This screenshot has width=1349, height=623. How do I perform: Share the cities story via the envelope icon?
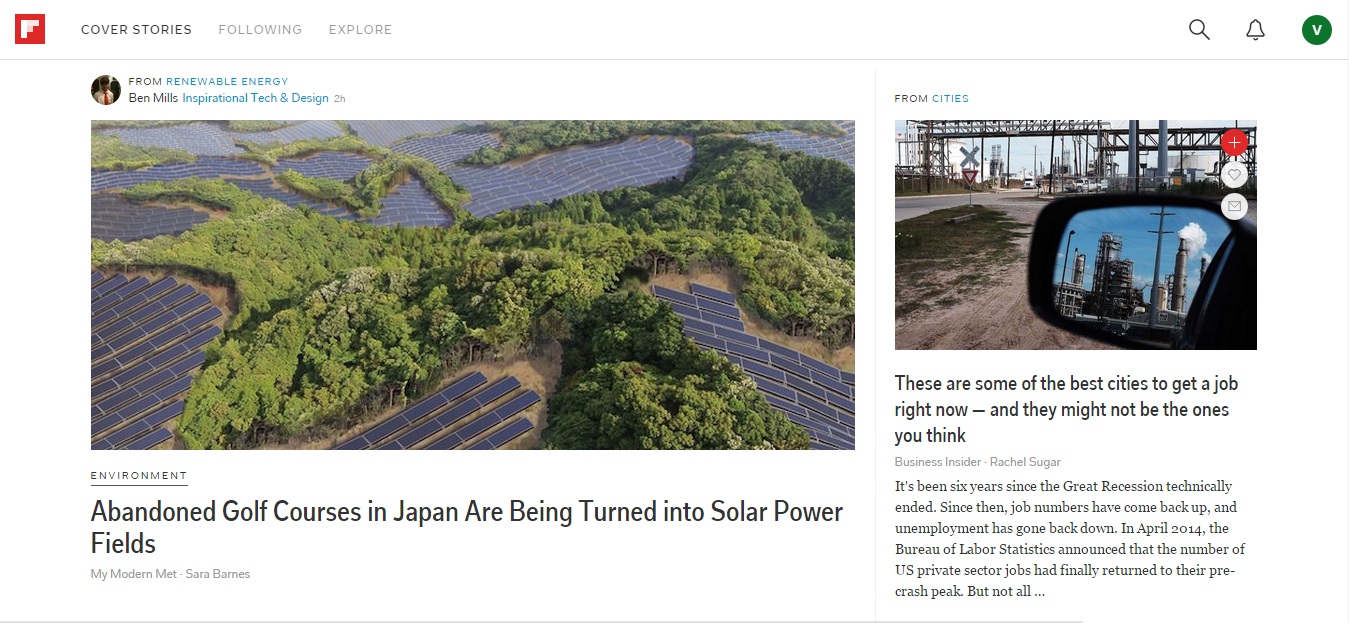(x=1234, y=206)
